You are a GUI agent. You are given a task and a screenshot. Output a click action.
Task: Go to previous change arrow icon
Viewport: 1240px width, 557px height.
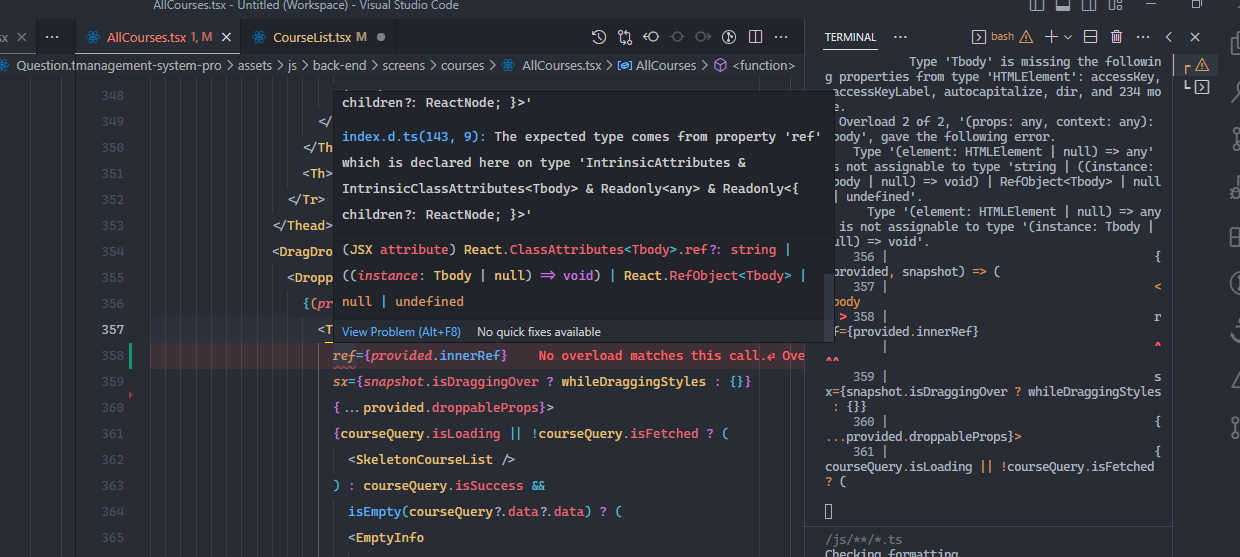point(651,37)
